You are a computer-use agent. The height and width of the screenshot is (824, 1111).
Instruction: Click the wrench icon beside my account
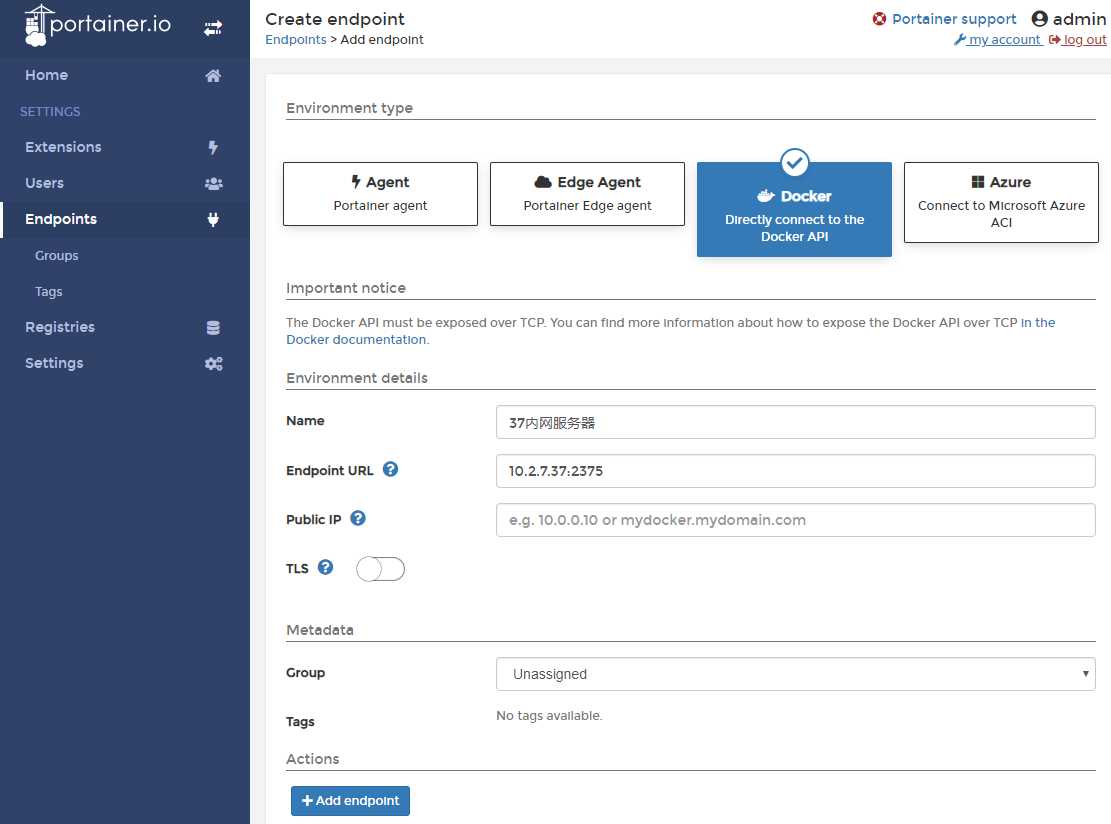tap(959, 40)
